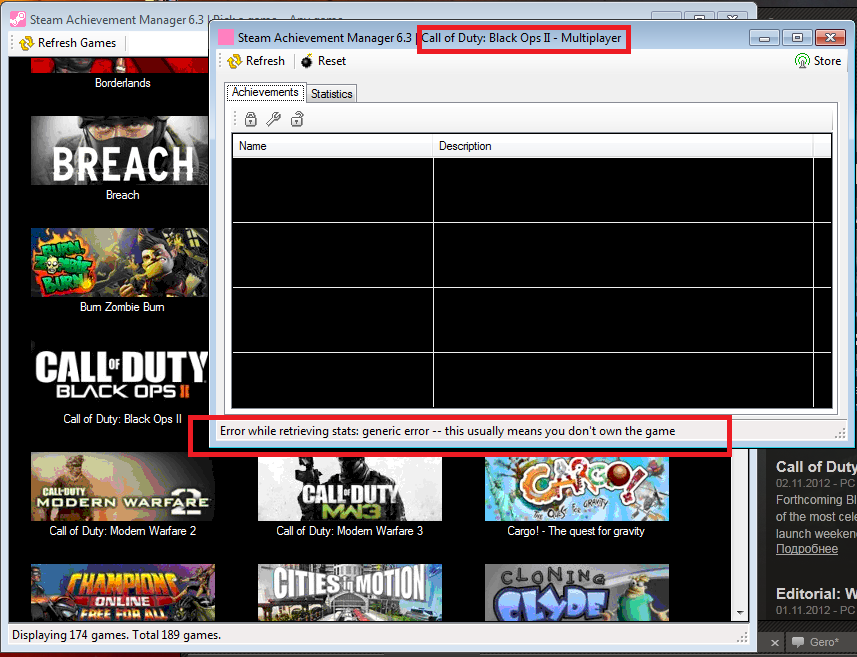Viewport: 857px width, 657px height.
Task: Select the Champions Online thumbnail
Action: pyautogui.click(x=123, y=593)
